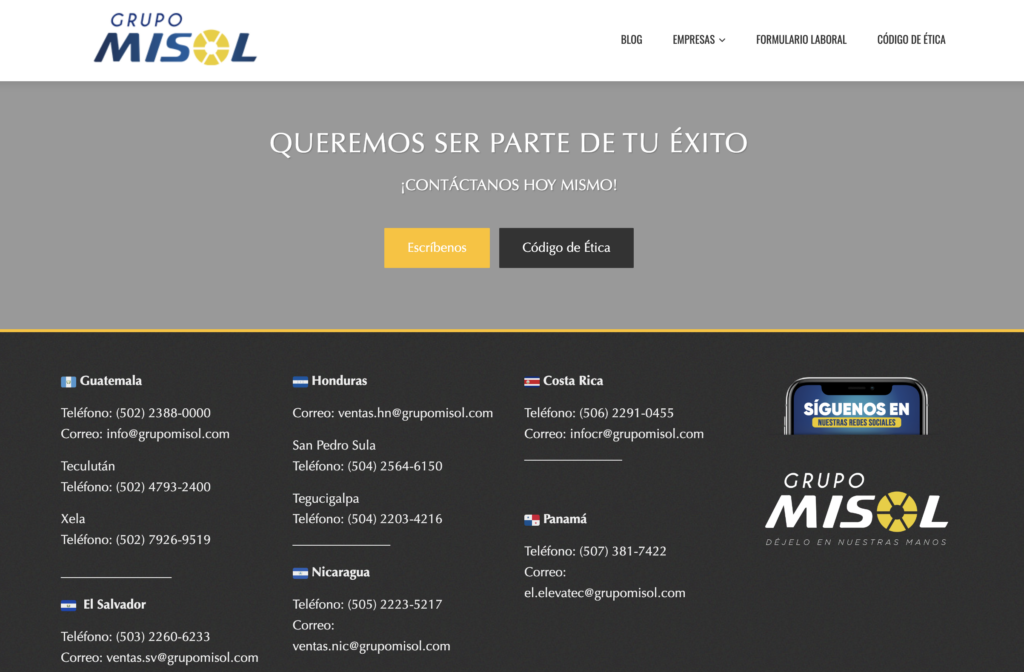The image size is (1024, 672).
Task: Open Código de Ética in navigation
Action: (x=911, y=40)
